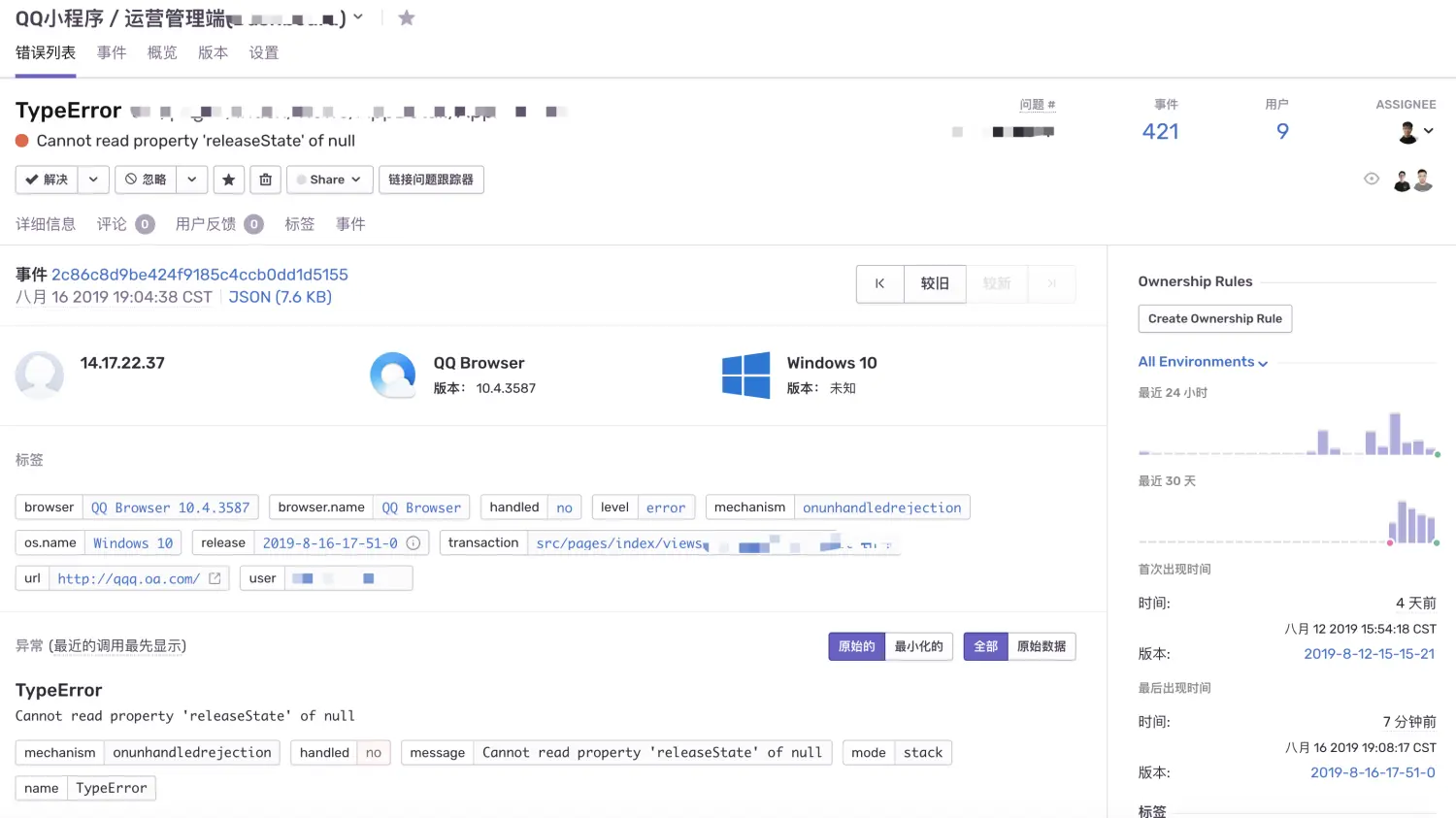Click the 最近 24 小时 activity chart
Screen dimensions: 1456x818
1288,433
